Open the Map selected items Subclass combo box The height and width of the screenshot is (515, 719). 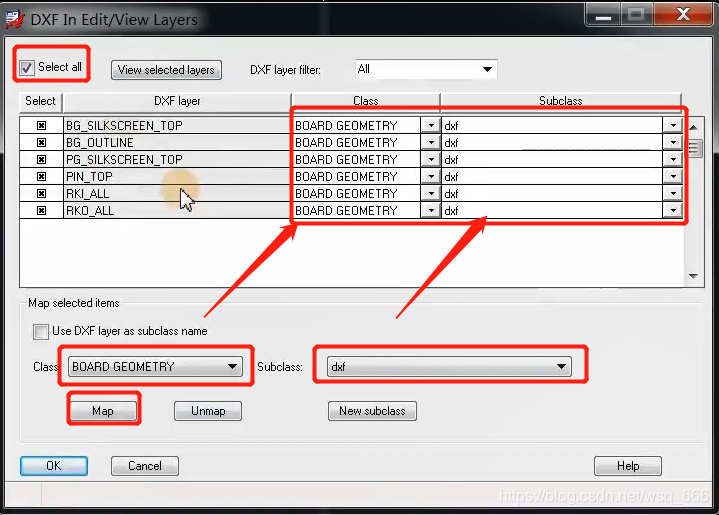point(449,366)
